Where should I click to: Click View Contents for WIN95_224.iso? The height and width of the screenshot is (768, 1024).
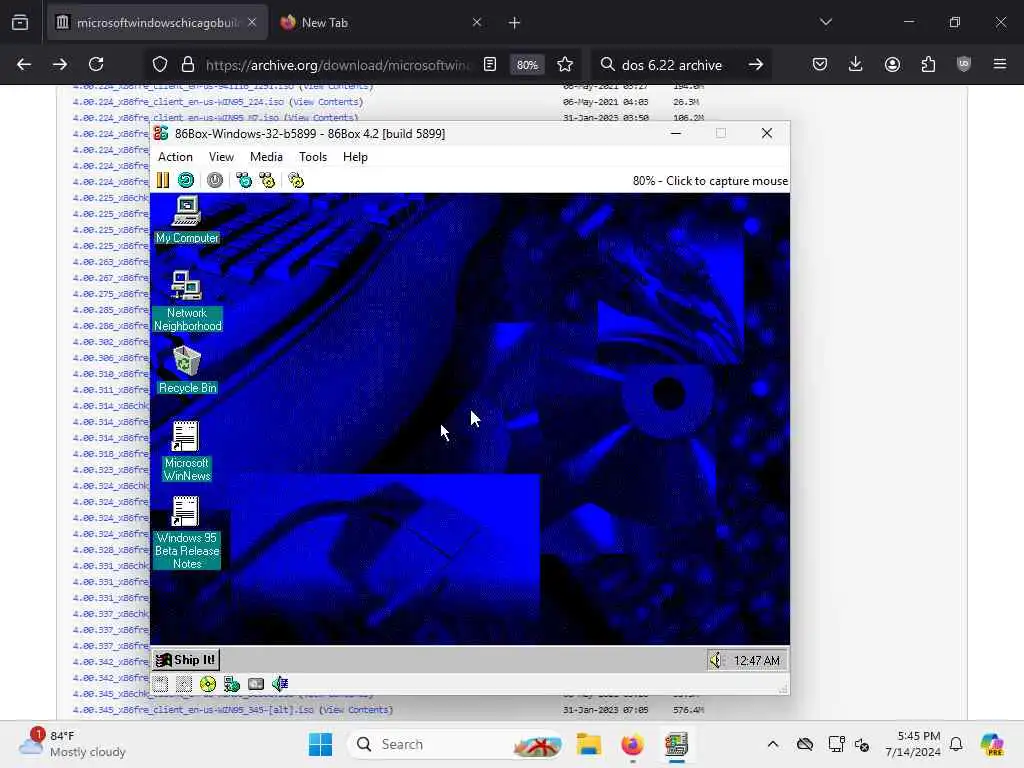tap(327, 102)
